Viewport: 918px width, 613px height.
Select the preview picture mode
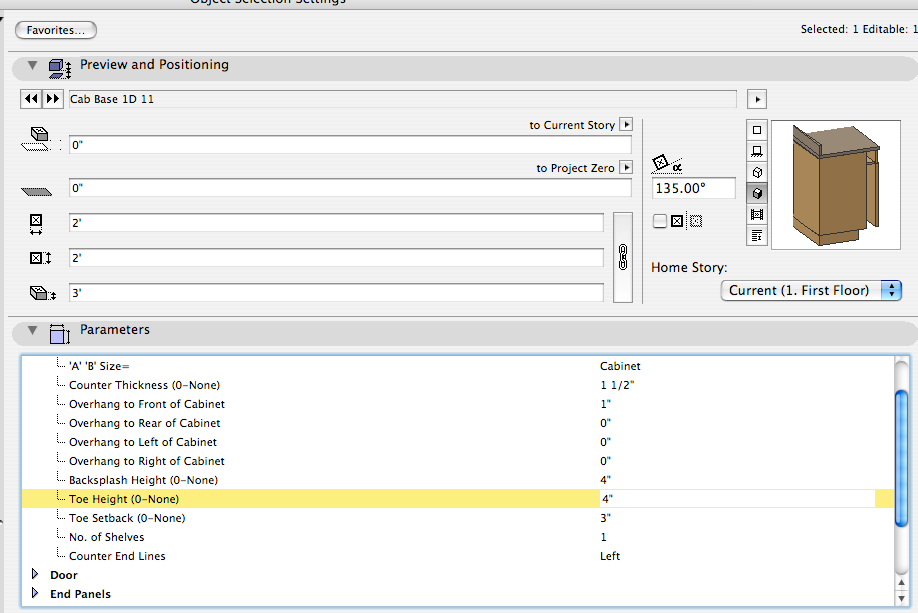(757, 214)
